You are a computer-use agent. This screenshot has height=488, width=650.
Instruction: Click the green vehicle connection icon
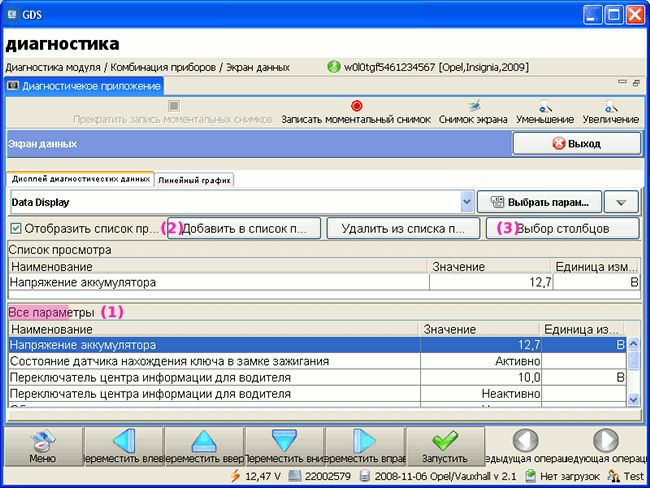coord(334,67)
